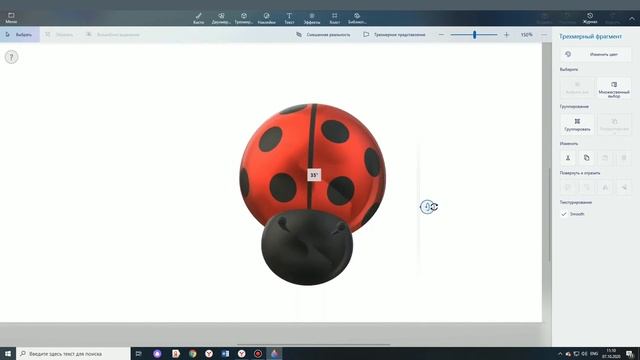Open the 3D shapes (Трехмер...) tab
This screenshot has height=360, width=640.
pos(244,18)
